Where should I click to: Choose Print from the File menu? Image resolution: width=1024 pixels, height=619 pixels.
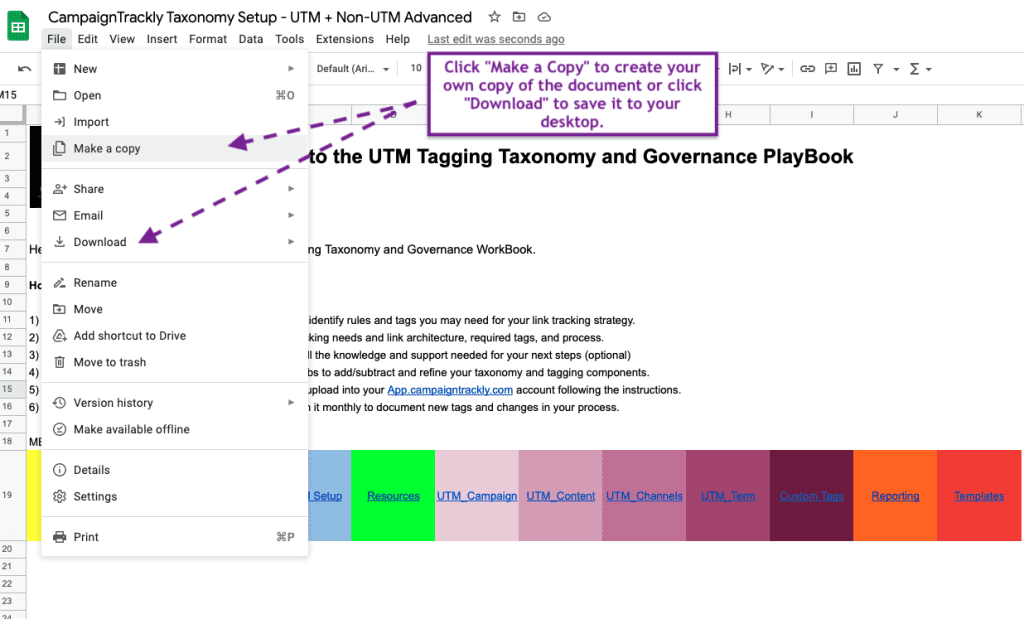pos(174,537)
